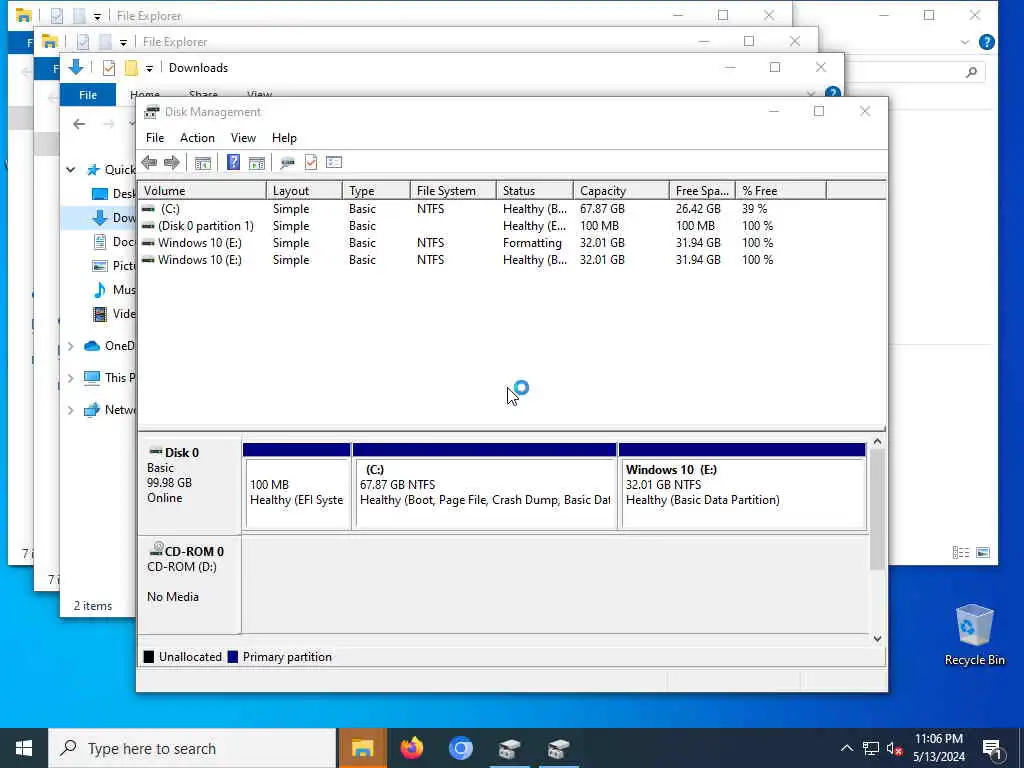1024x768 pixels.
Task: Open the Help menu in Disk Management
Action: point(284,138)
